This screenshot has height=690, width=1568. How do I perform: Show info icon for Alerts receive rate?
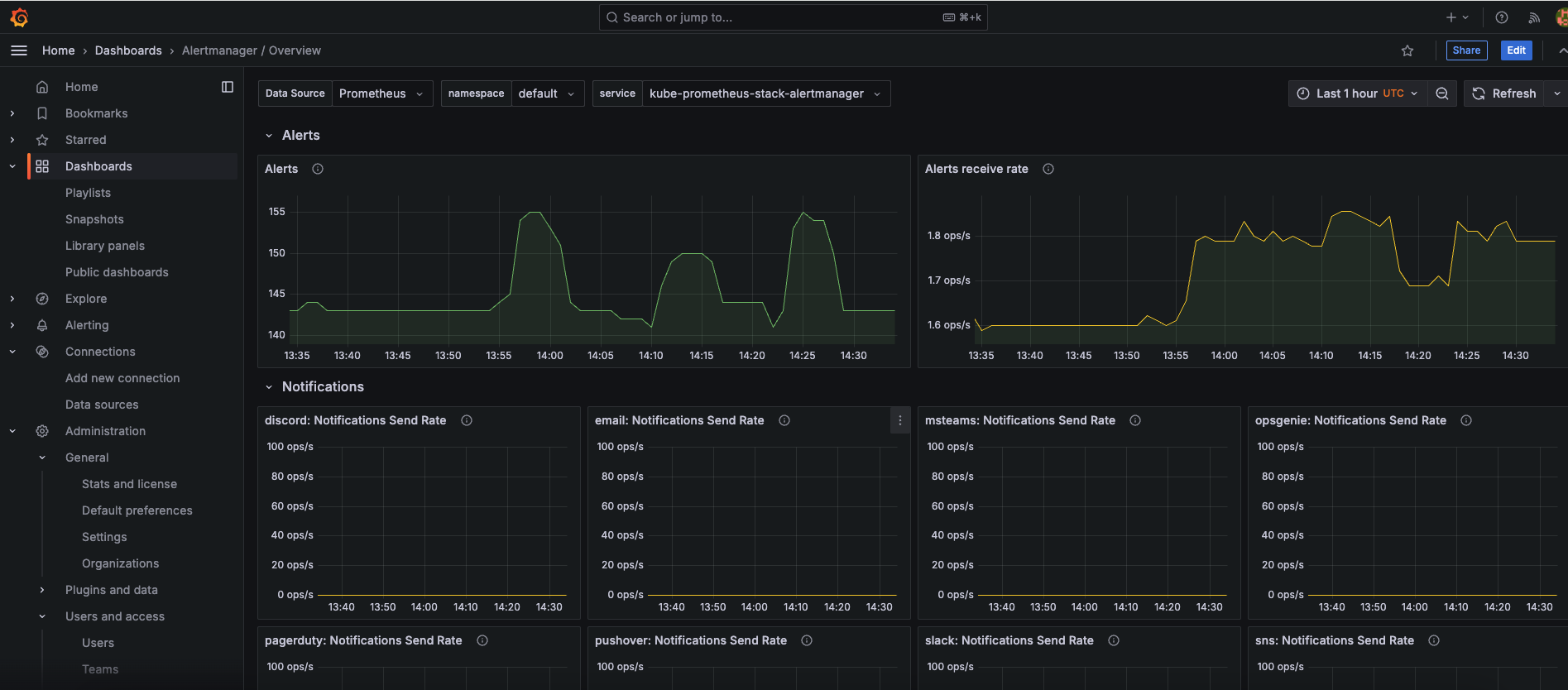pos(1048,169)
